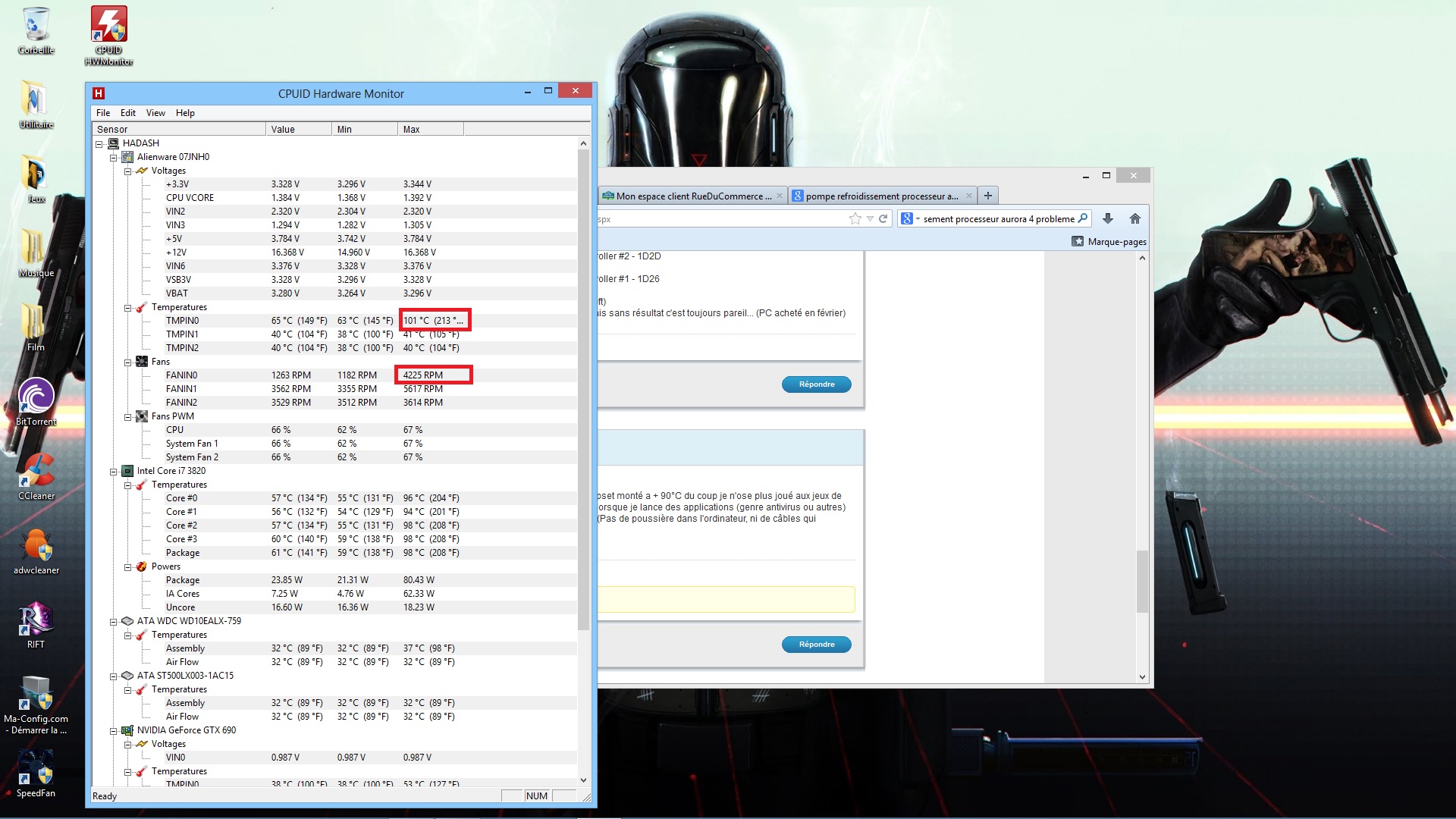Screen dimensions: 1456x819
Task: Click the Max column header
Action: 430,129
